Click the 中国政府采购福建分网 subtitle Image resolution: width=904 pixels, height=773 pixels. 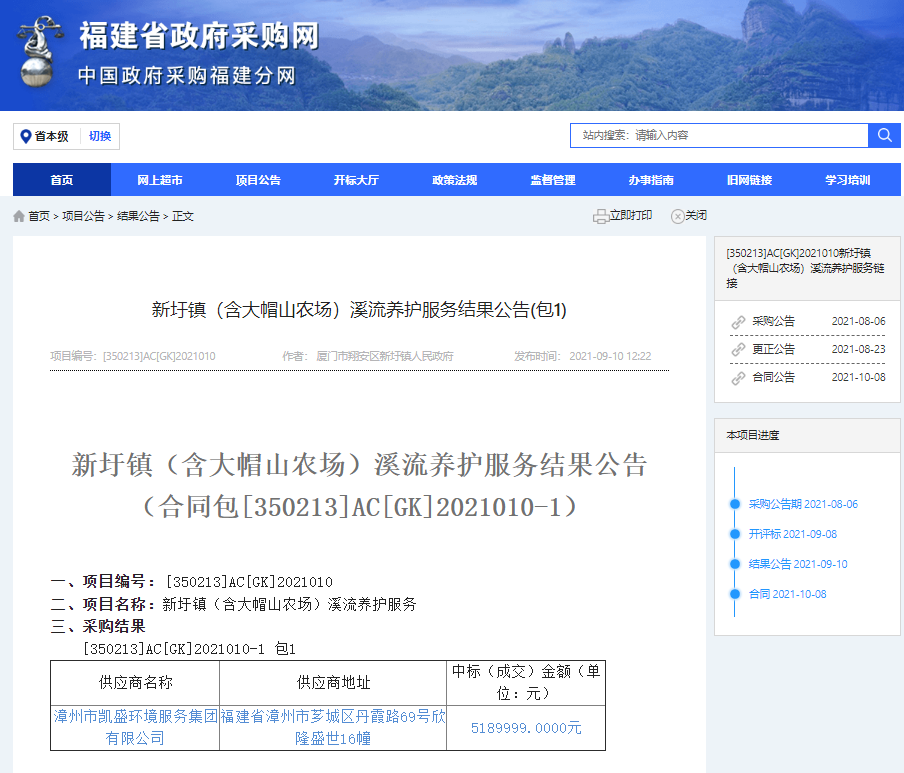pyautogui.click(x=186, y=76)
